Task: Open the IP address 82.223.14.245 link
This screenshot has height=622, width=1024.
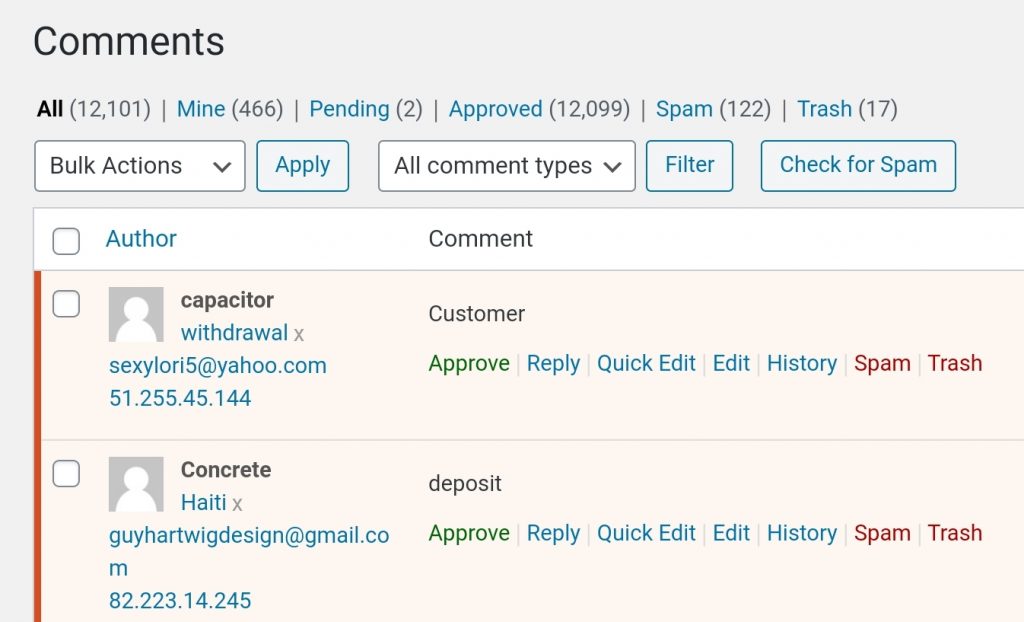Action: (180, 601)
